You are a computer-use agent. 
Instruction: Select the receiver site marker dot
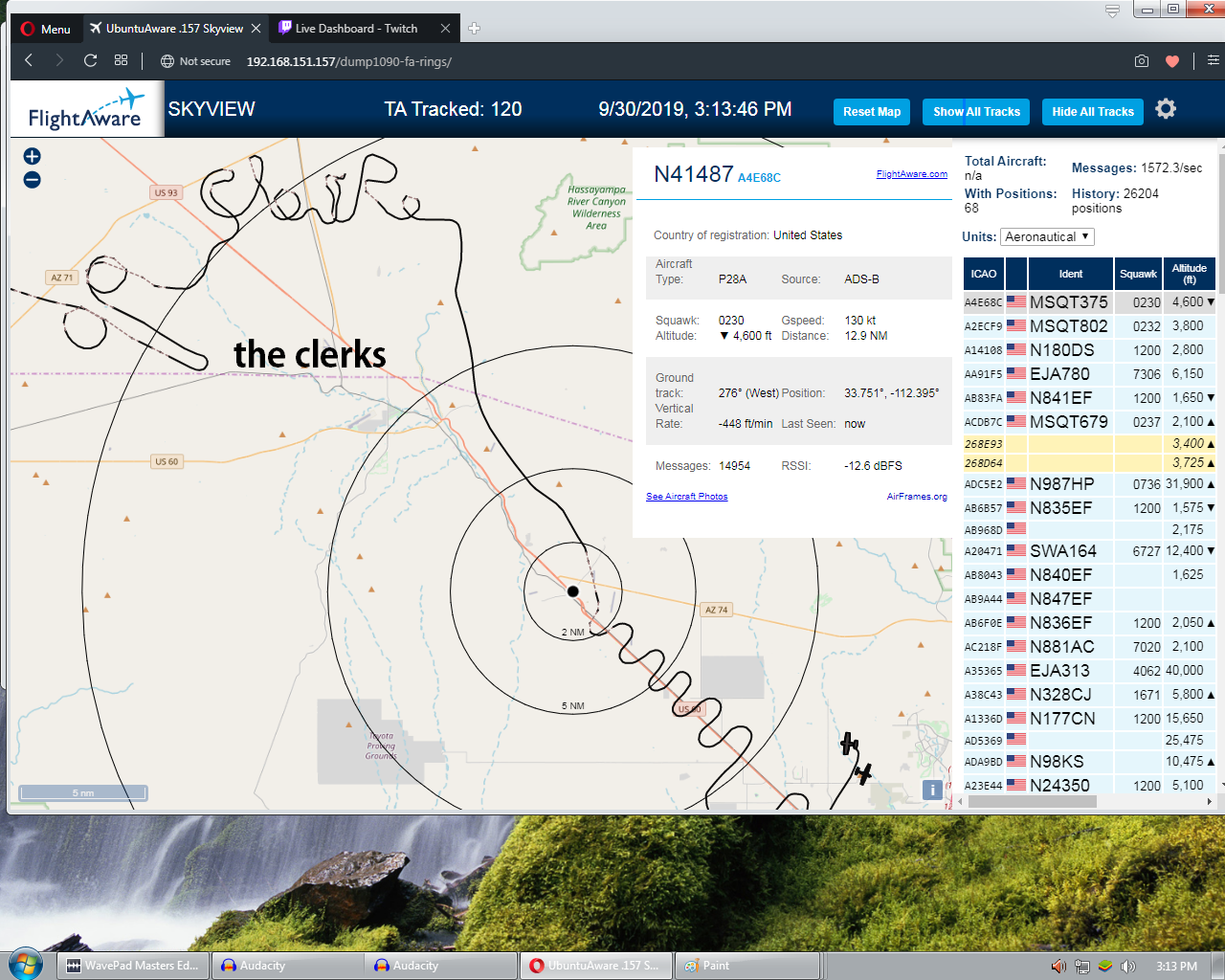tap(573, 591)
